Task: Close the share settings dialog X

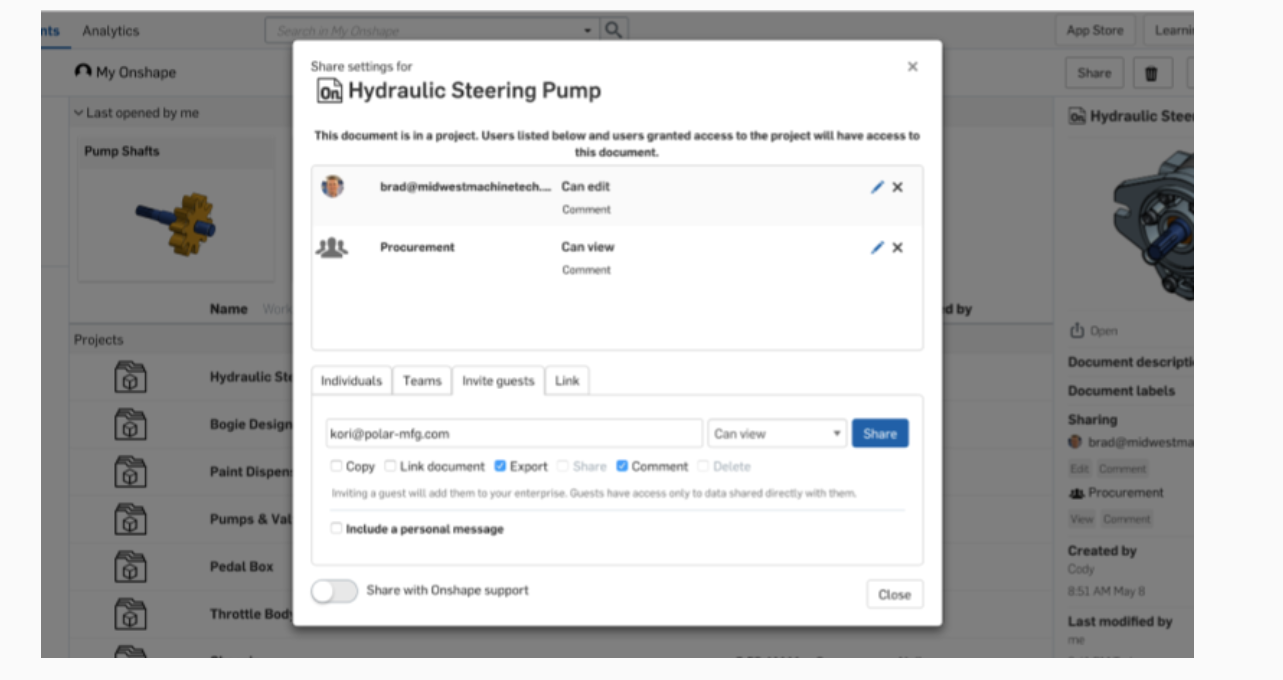Action: [x=912, y=66]
